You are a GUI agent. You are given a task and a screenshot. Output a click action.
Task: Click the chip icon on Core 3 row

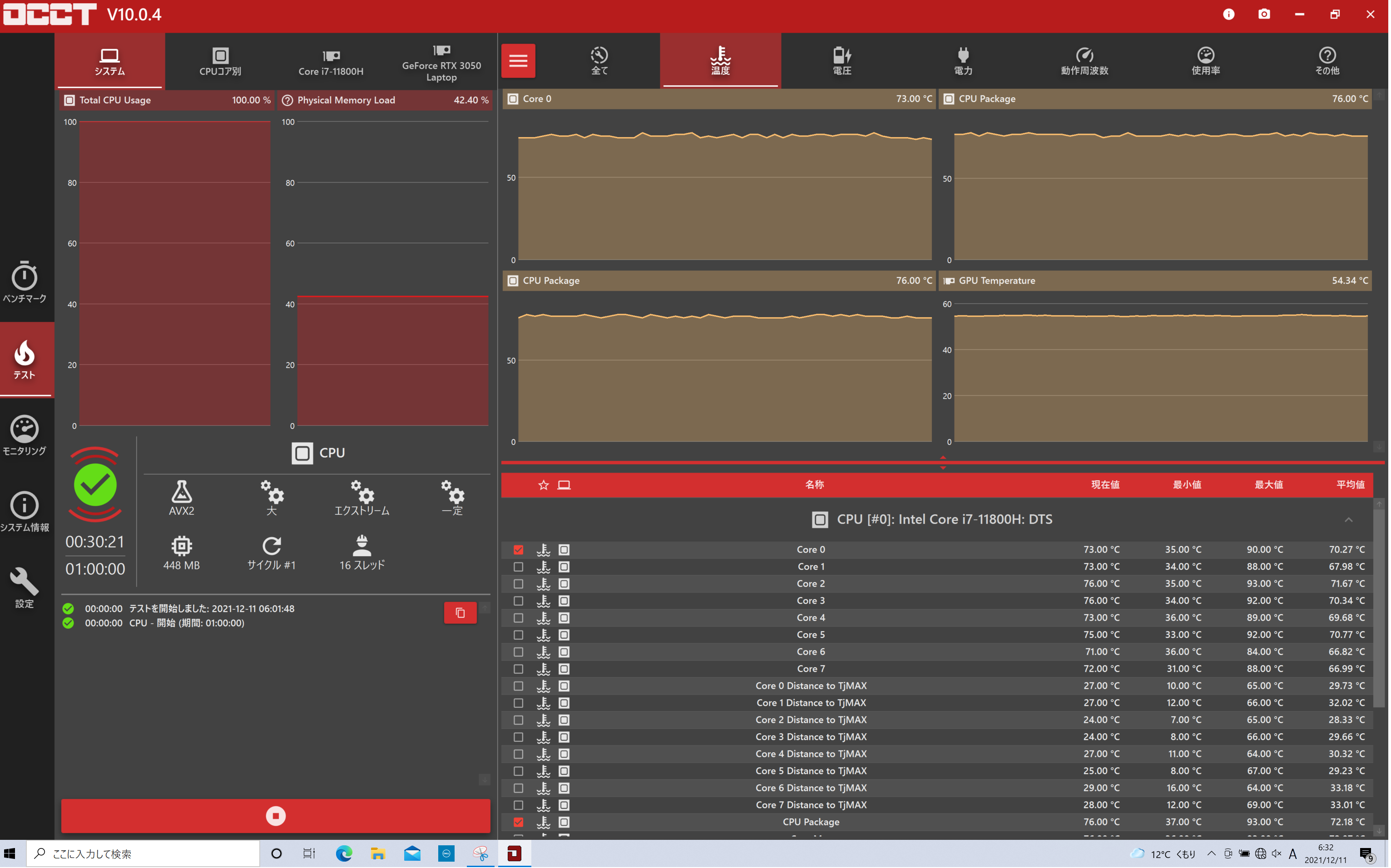pos(564,601)
